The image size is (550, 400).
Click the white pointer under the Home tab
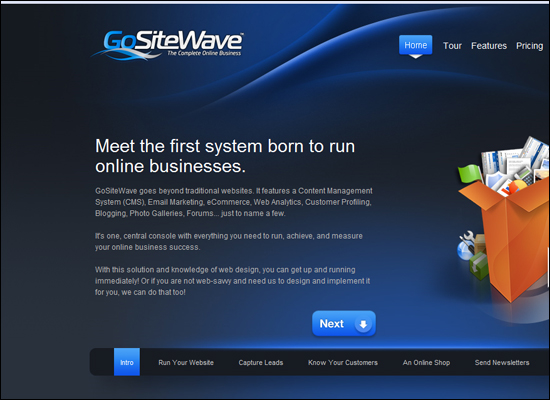pos(416,56)
